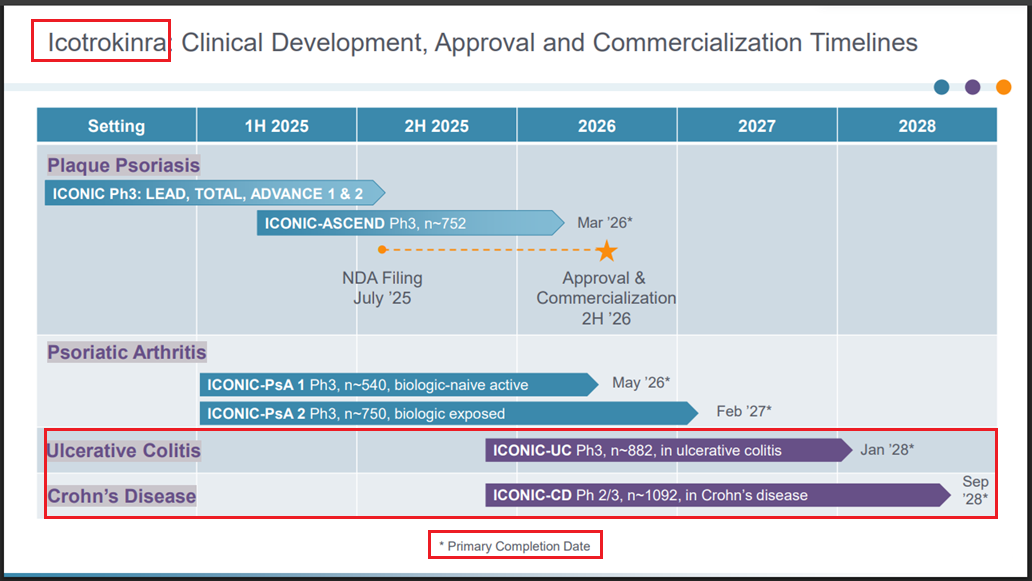Click the ICONIC-UC Ph3 purple arrow bar
The width and height of the screenshot is (1032, 581).
pos(666,450)
